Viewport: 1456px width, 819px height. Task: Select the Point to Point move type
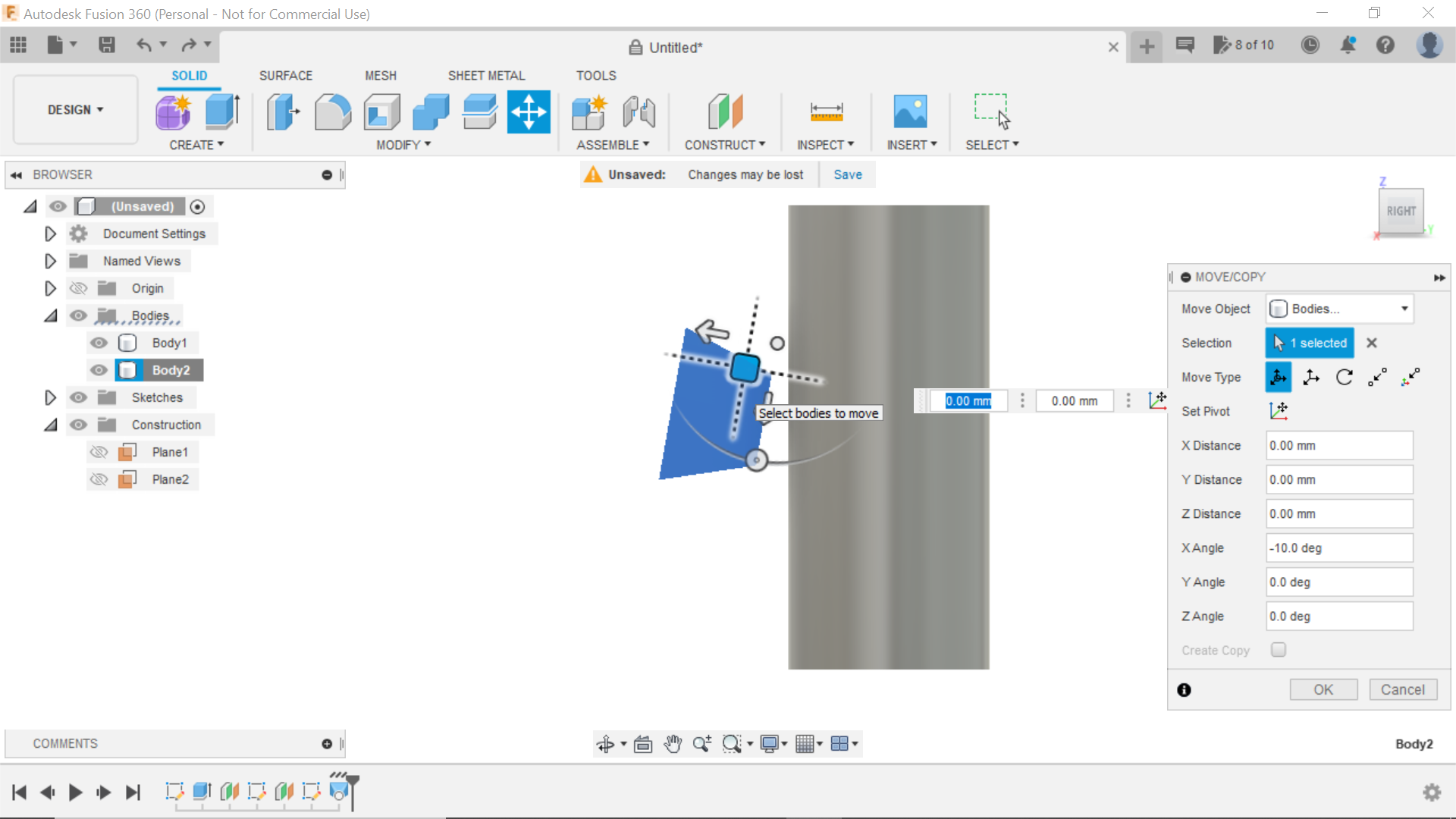pyautogui.click(x=1378, y=377)
